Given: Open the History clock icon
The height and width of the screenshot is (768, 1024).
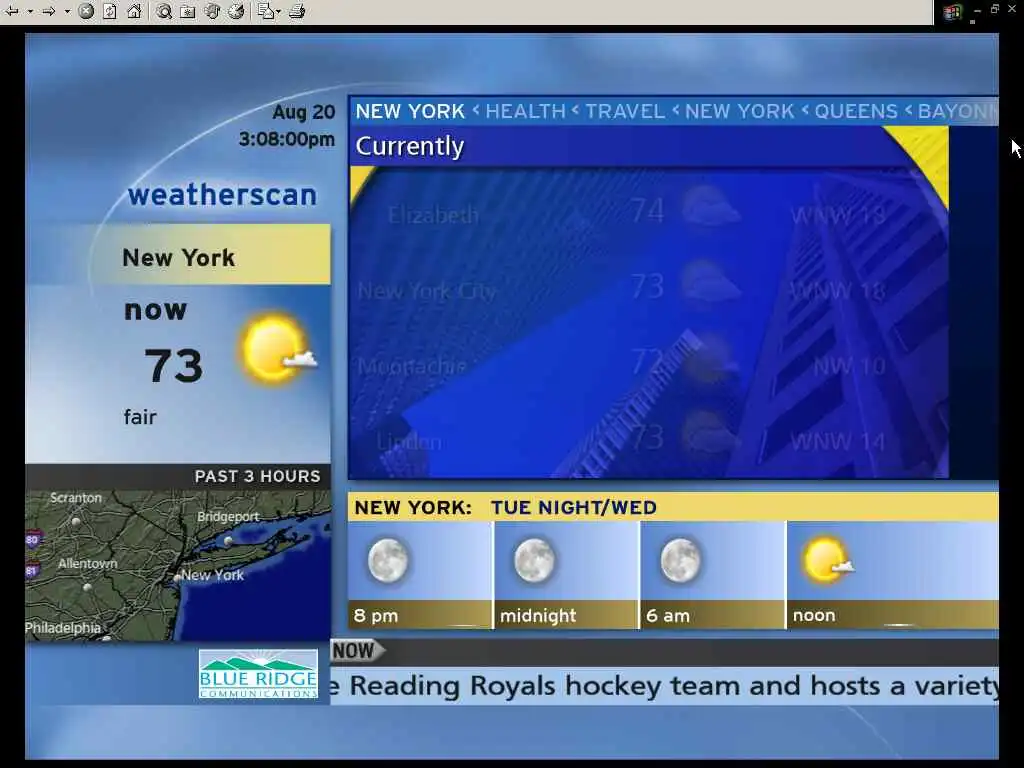Looking at the screenshot, I should [x=236, y=11].
